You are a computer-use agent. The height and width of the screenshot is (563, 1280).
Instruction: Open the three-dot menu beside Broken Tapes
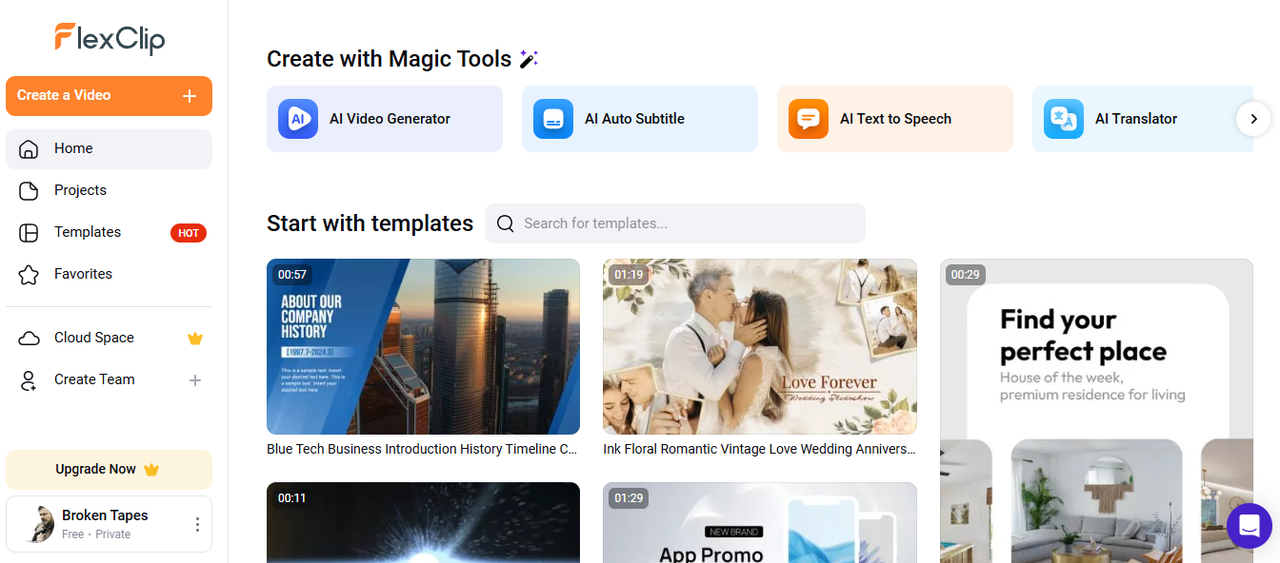pyautogui.click(x=197, y=524)
